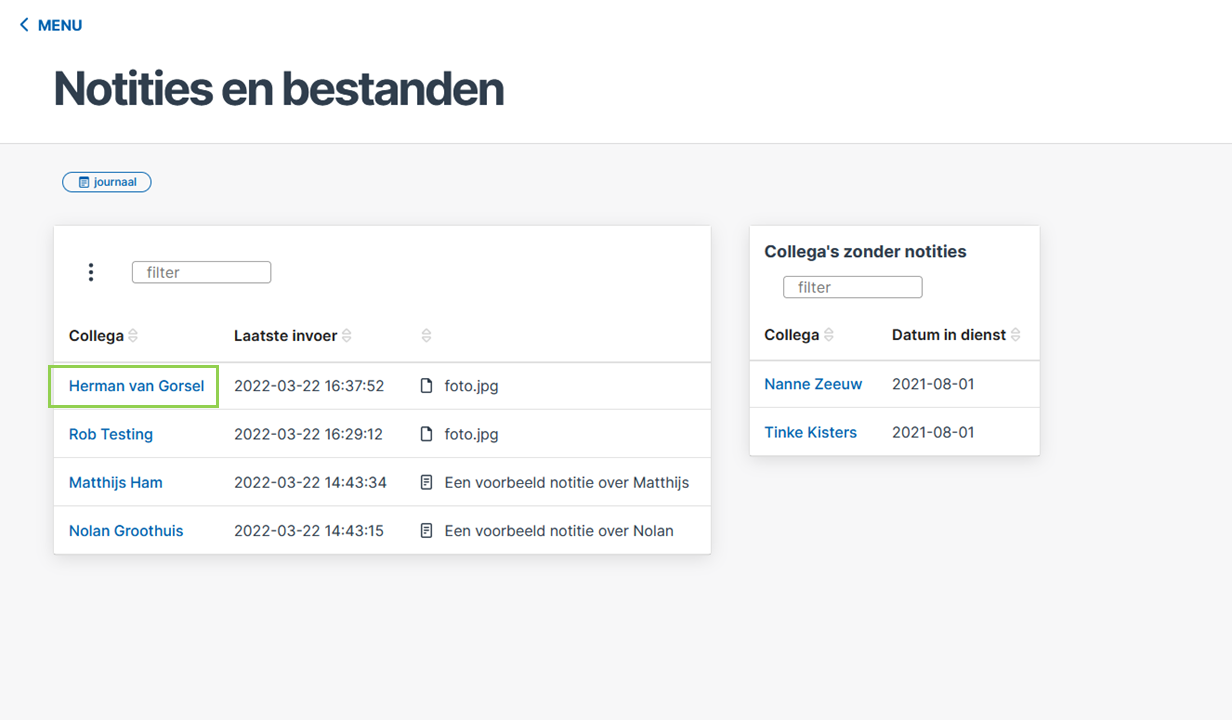
Task: Click timestamp 2022-03-22 14:43:34
Action: point(309,482)
